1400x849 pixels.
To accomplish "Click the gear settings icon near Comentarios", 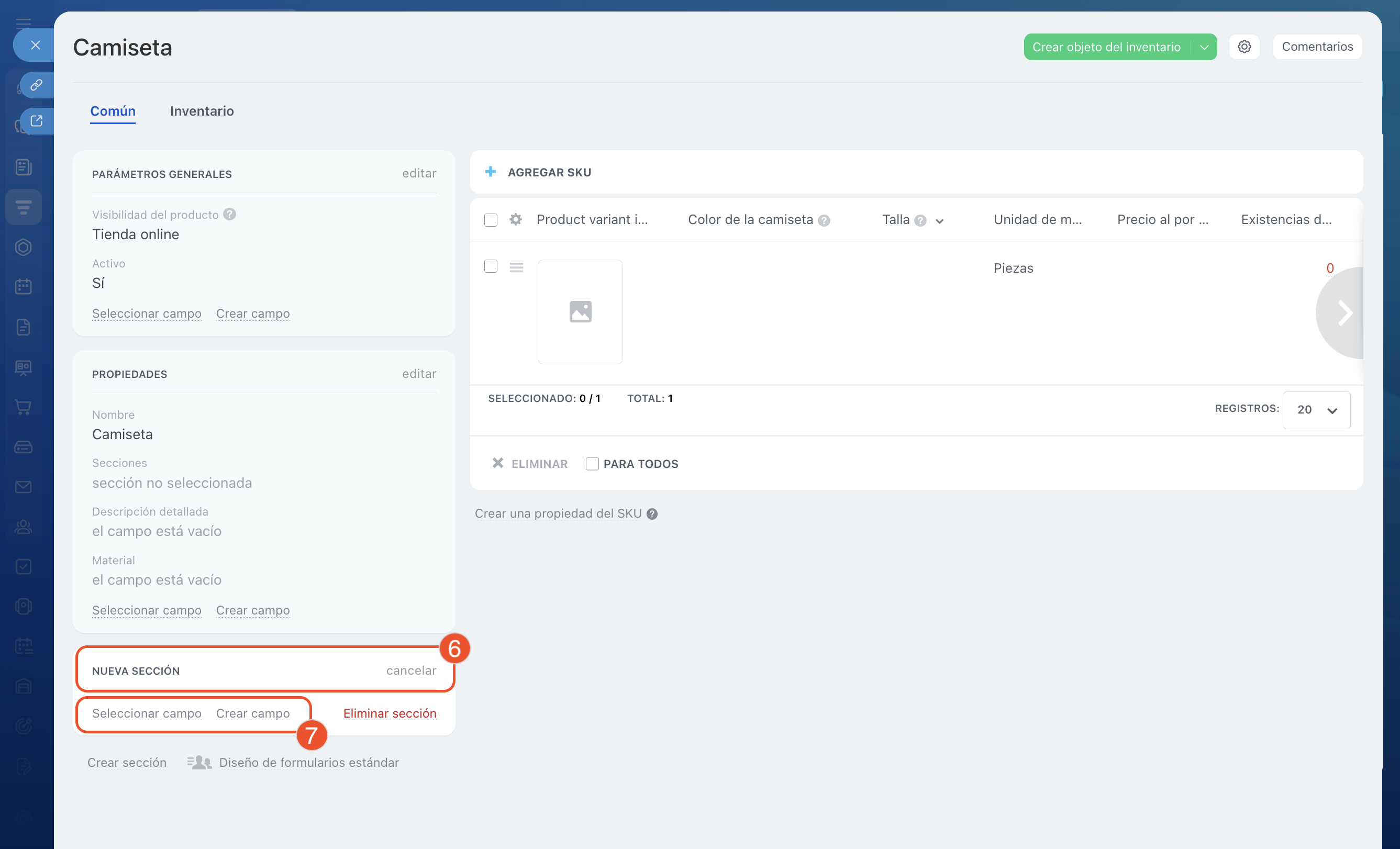I will [1244, 47].
